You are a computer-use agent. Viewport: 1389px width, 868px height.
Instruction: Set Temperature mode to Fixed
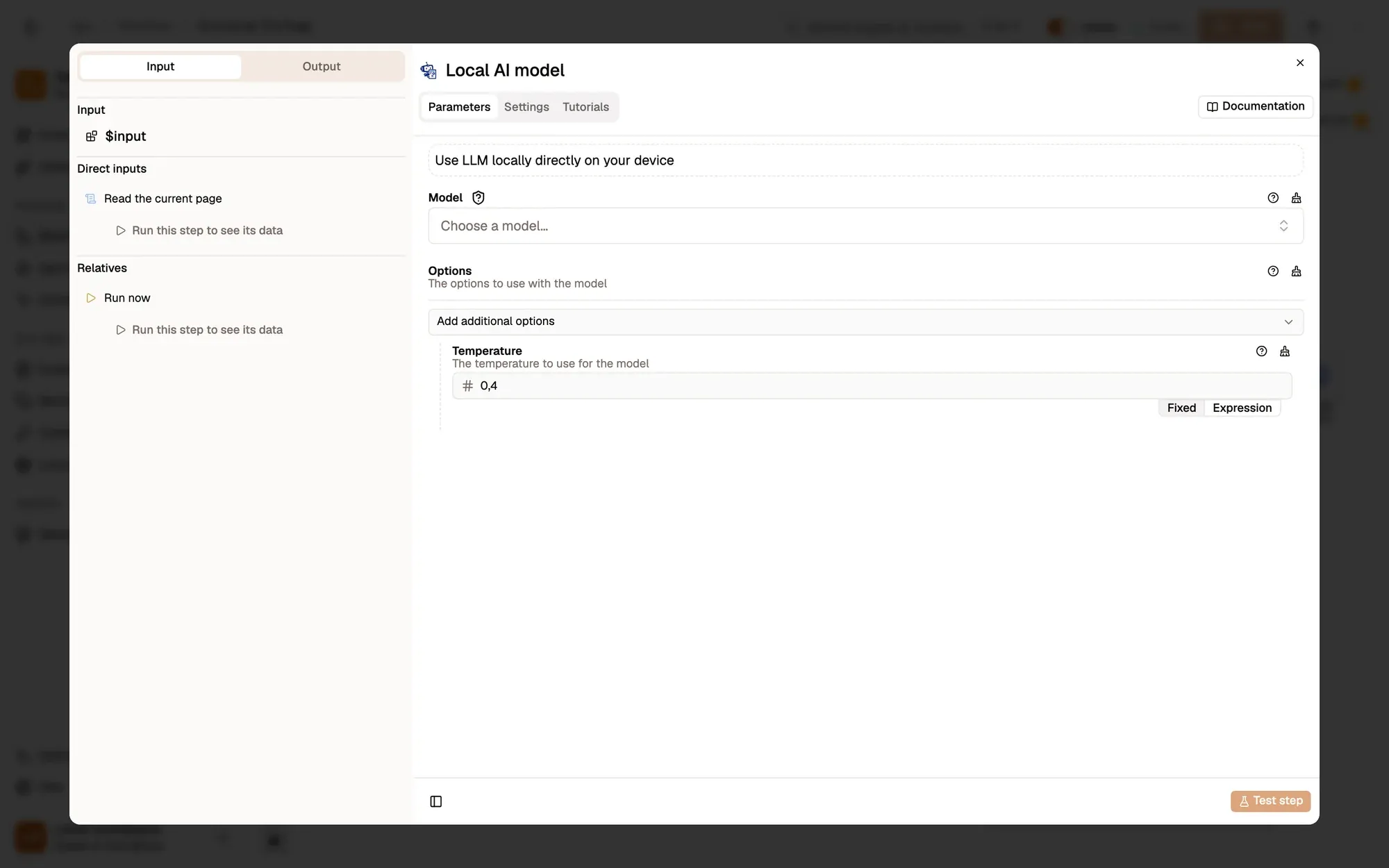(x=1181, y=408)
